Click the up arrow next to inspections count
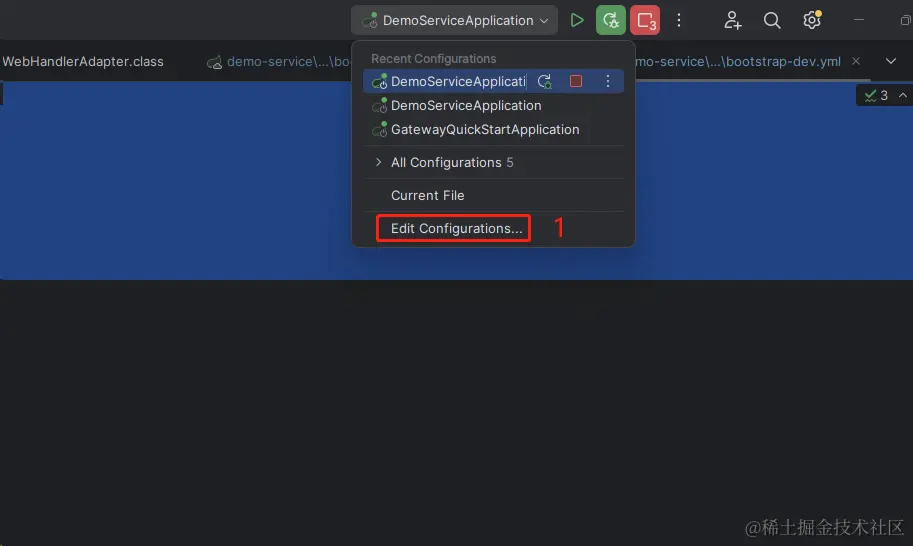The height and width of the screenshot is (546, 913). 903,95
